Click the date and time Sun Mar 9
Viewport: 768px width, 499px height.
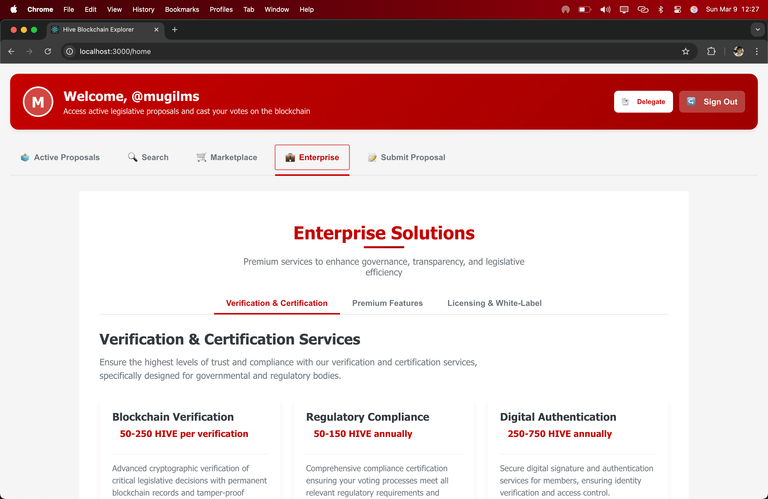(x=733, y=9)
